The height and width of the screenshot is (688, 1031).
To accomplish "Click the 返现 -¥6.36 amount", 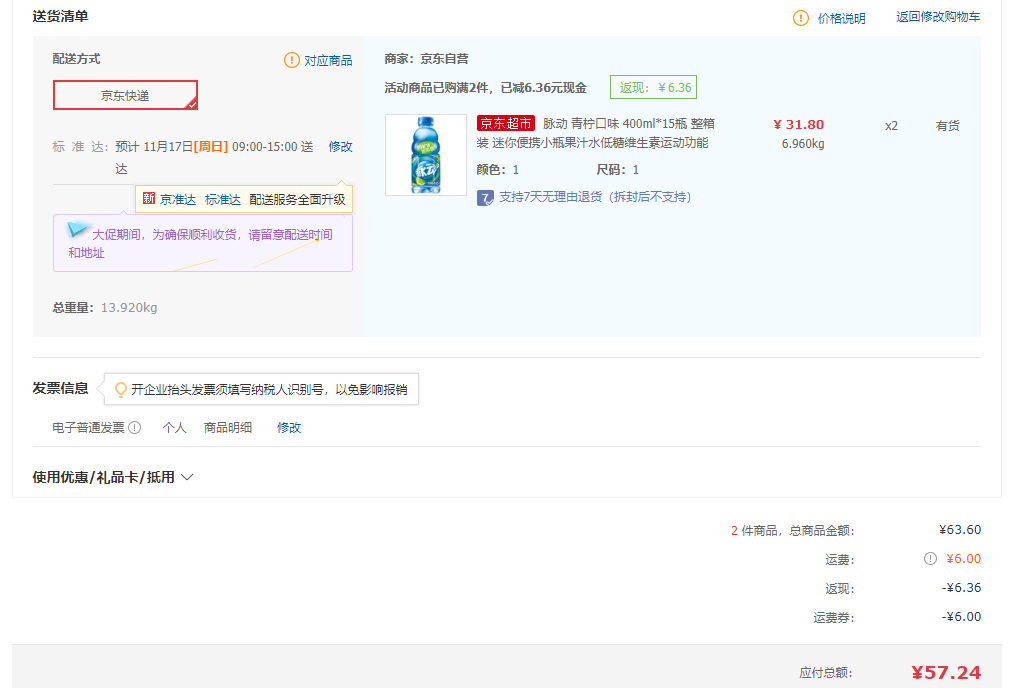I will click(x=961, y=587).
